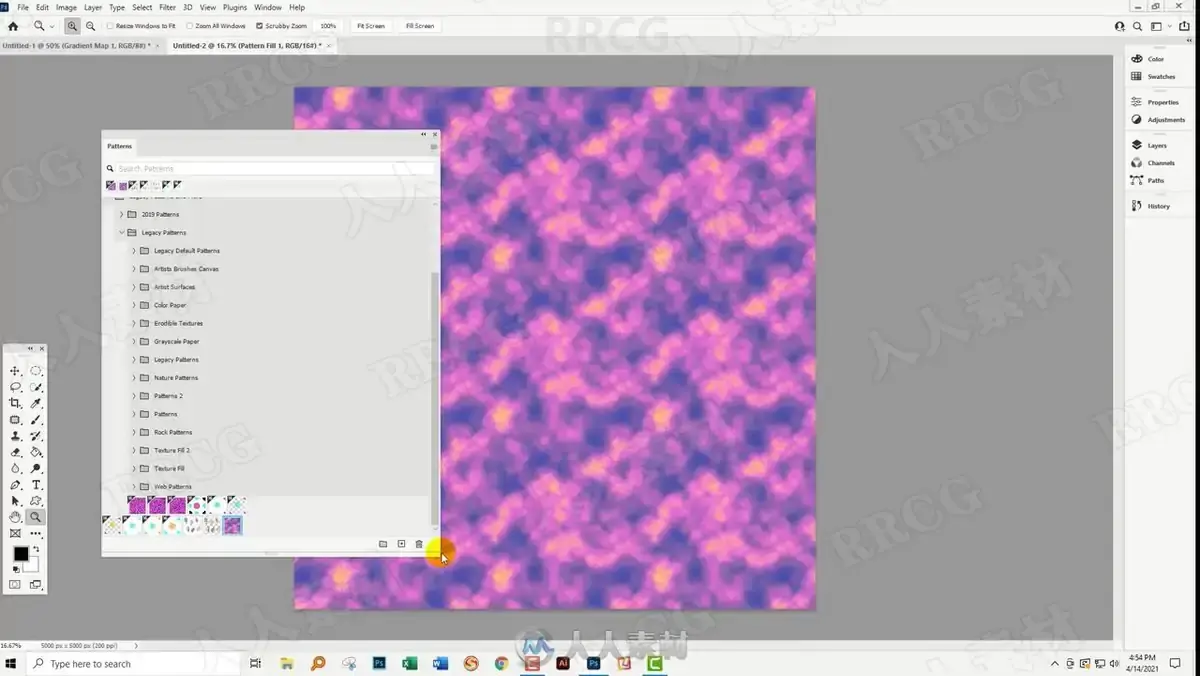Select the Move tool
The width and height of the screenshot is (1200, 676).
tap(15, 371)
